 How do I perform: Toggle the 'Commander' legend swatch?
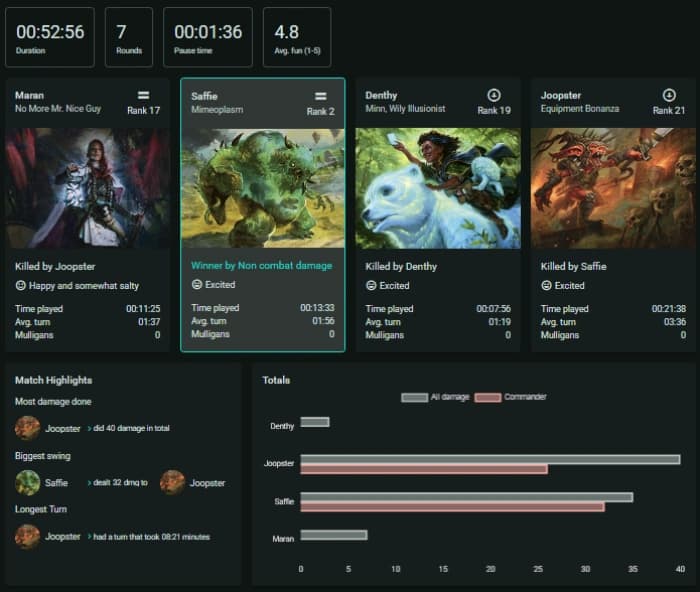tap(488, 397)
